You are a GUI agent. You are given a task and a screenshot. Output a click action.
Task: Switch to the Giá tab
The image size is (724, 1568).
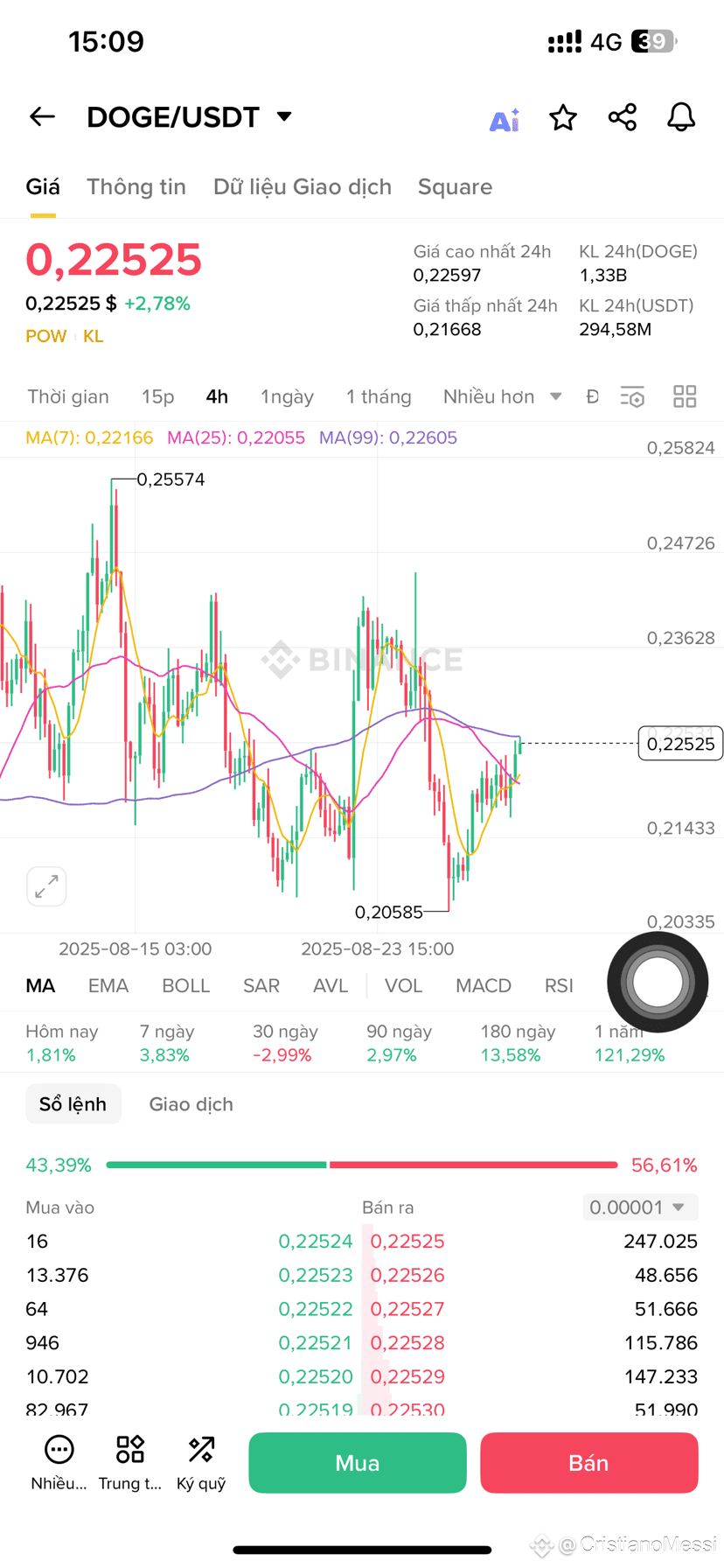click(43, 186)
